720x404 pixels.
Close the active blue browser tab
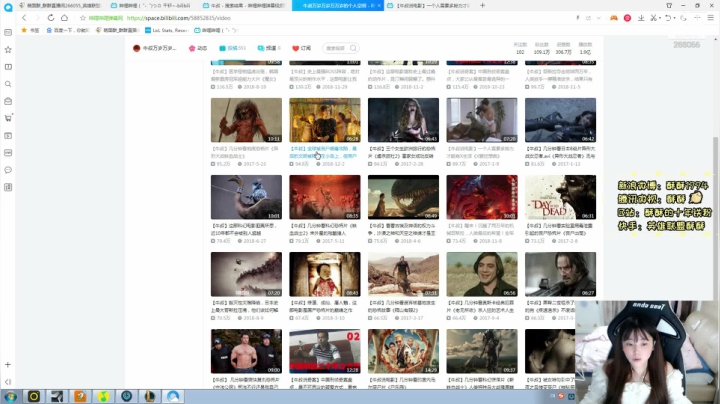pyautogui.click(x=379, y=6)
